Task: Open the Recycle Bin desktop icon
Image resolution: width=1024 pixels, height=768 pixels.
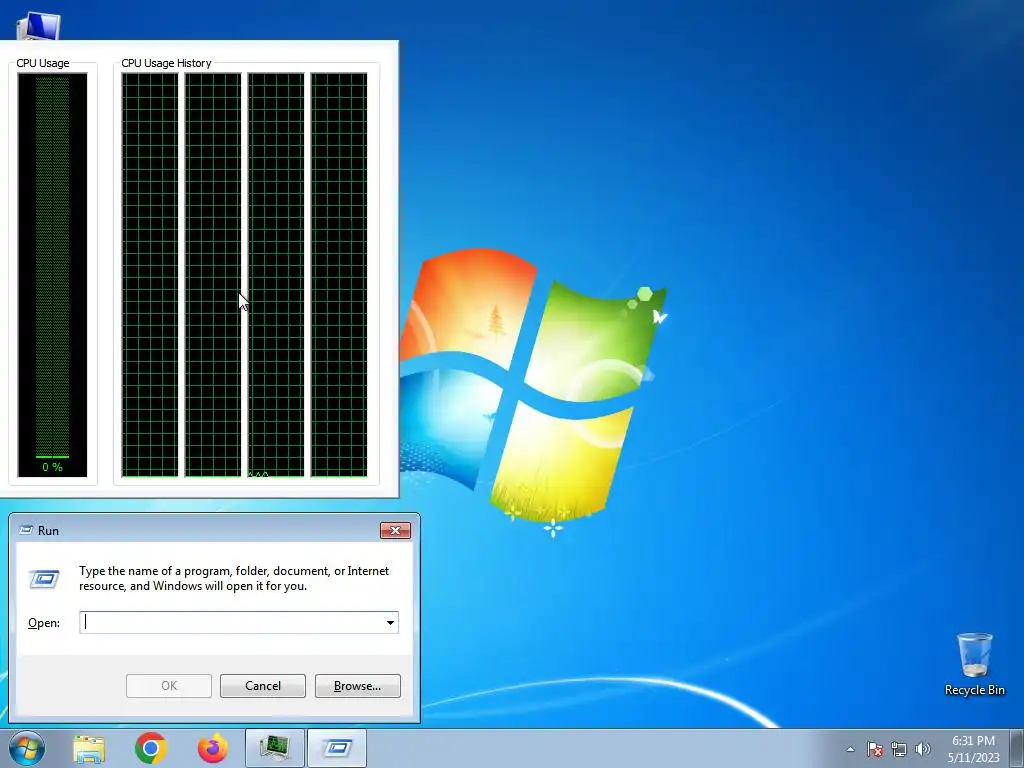Action: 974,664
